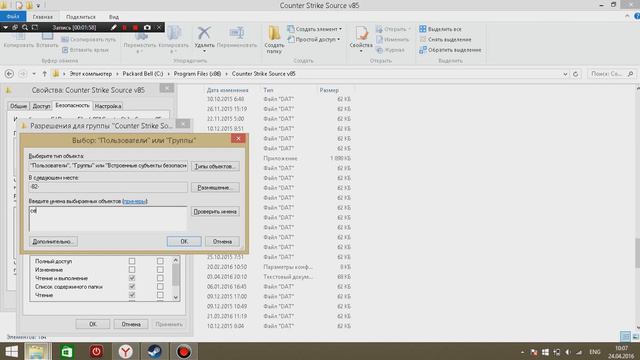Screen dimensions: 640x360
Task: Take a snapshot with the camera icon
Action: [147, 27]
